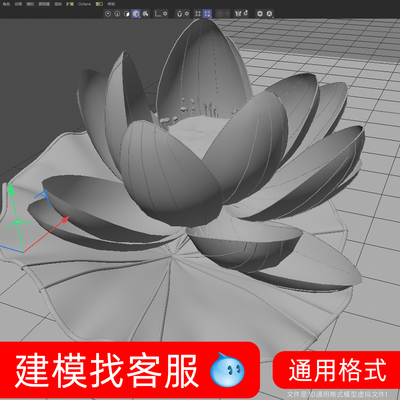400x400 pixels.
Task: Click the first greyed-out circular icon
Action: [220, 14]
